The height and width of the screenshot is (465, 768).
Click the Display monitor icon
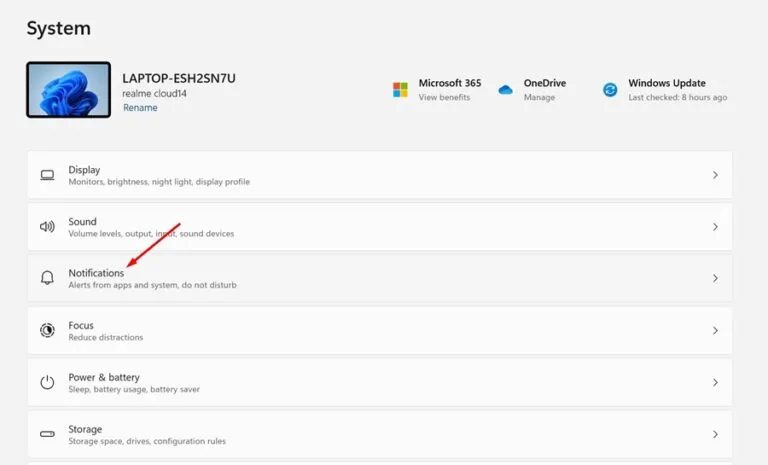47,175
